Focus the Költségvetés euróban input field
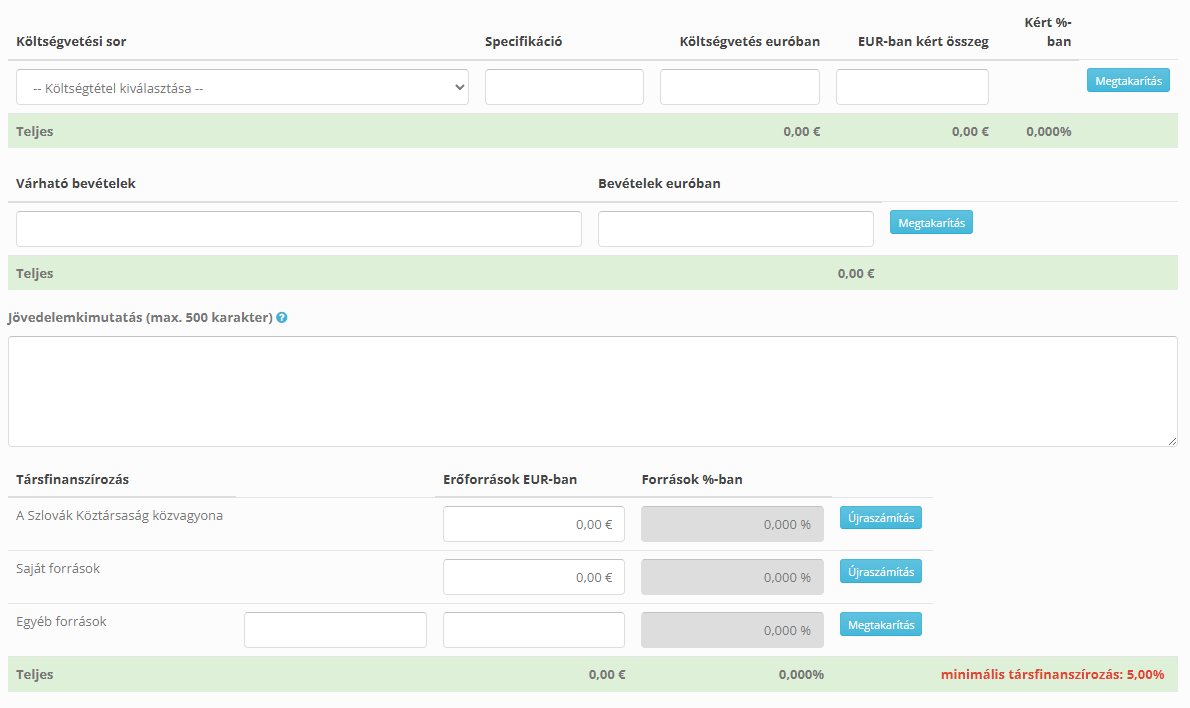 [739, 87]
